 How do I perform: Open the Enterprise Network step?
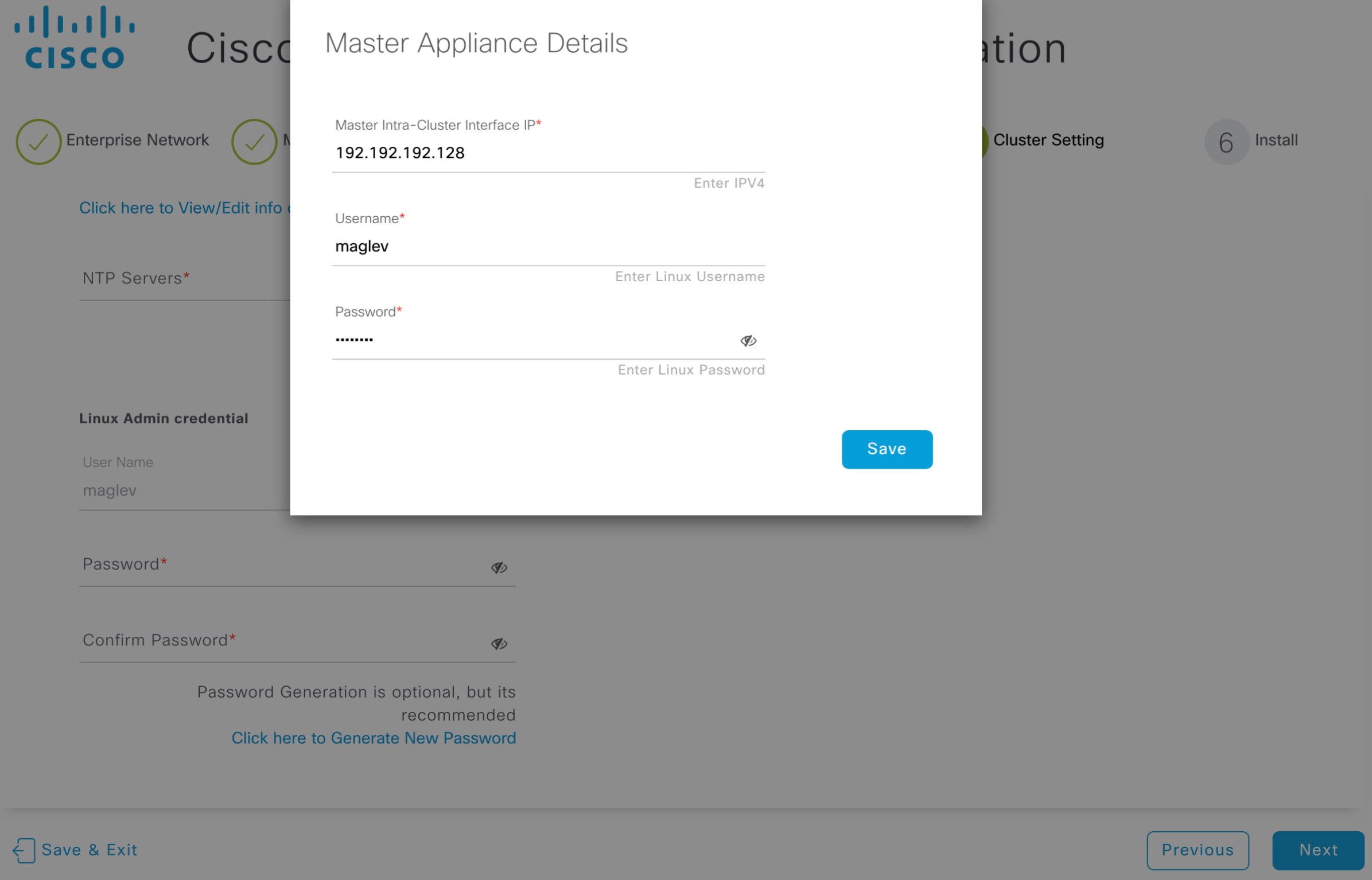point(137,140)
